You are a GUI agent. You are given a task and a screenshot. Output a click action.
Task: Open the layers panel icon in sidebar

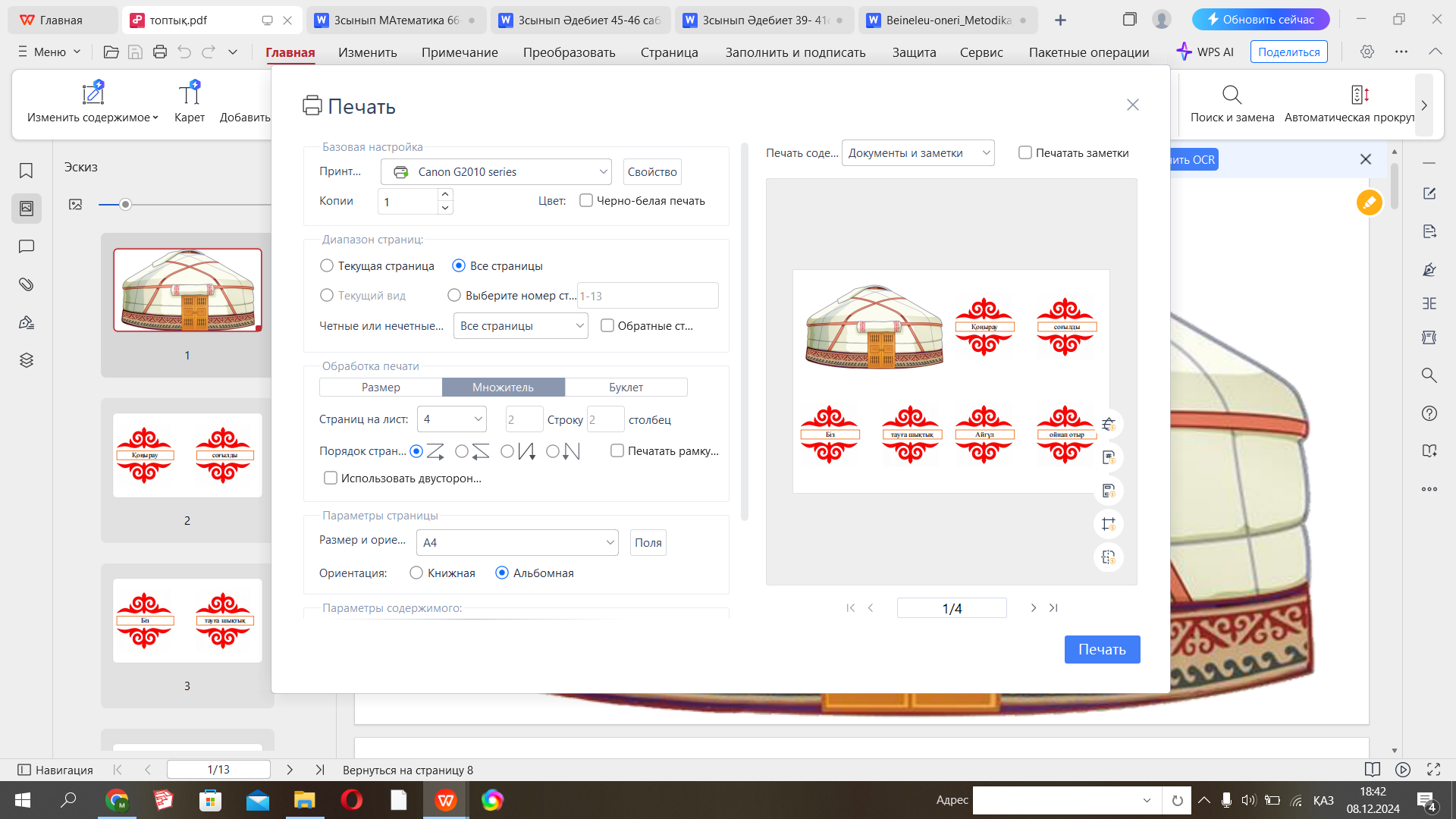(26, 360)
